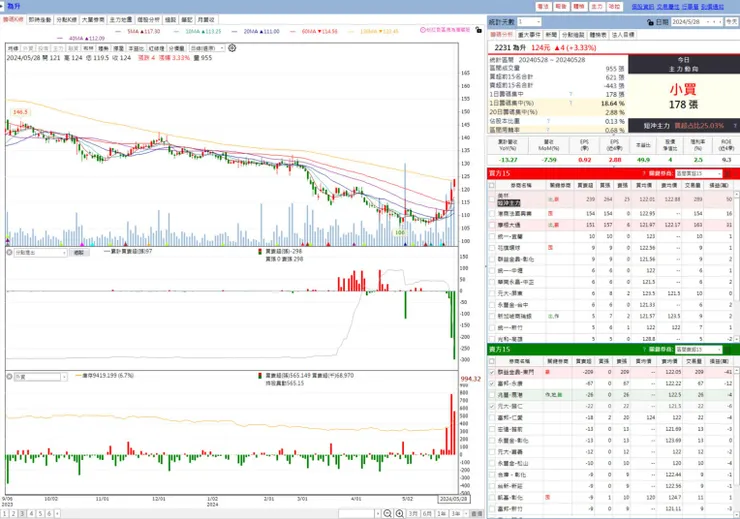Click the 2024/05/28 marker on the time axis
Viewport: 740px width, 519px height.
pos(453,499)
